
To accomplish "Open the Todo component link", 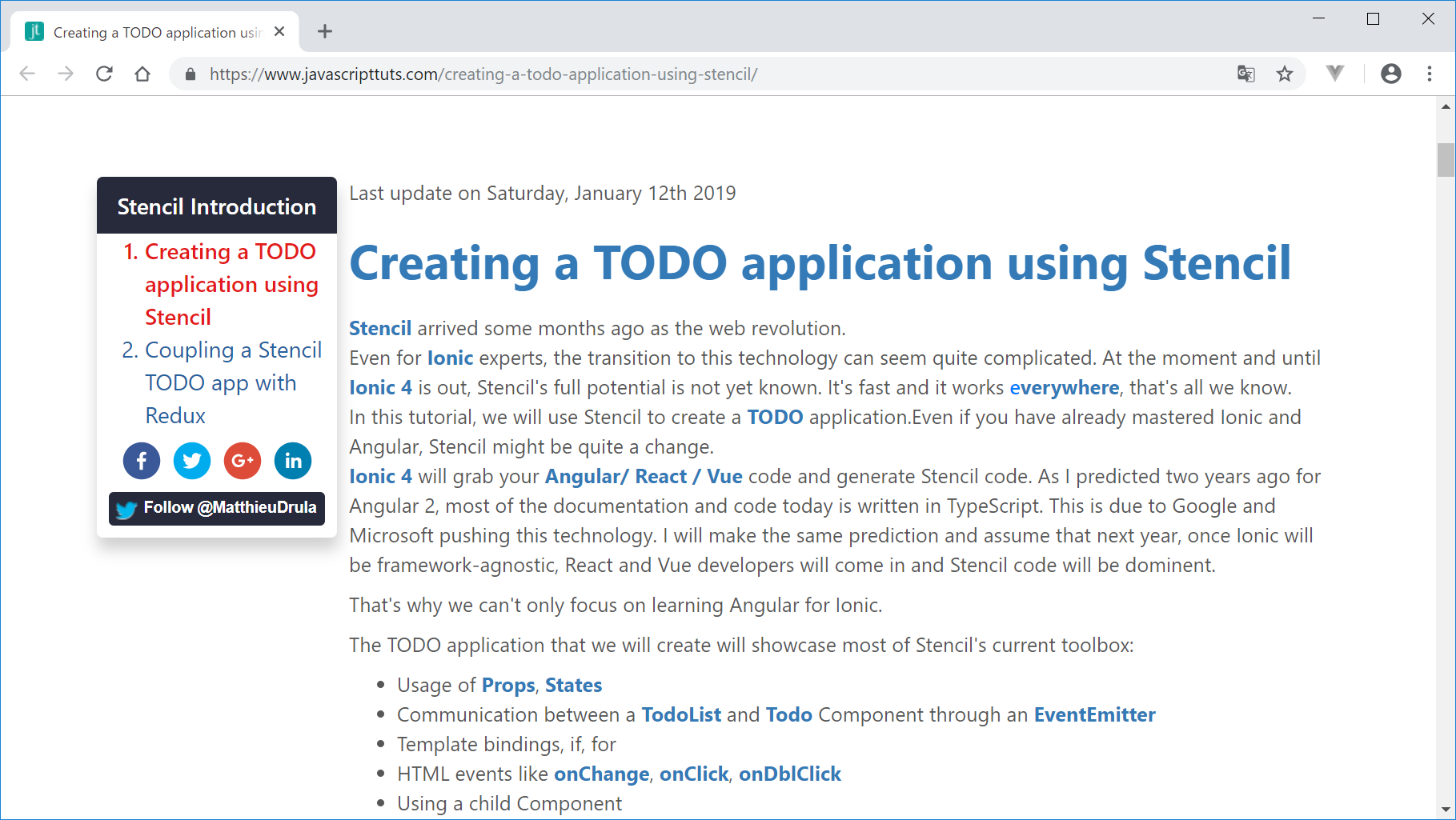I will (x=789, y=714).
